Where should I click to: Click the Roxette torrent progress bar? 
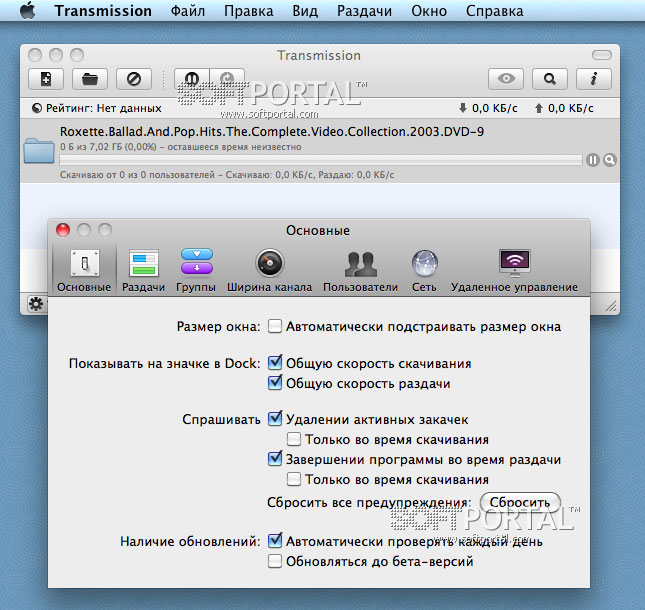click(321, 160)
